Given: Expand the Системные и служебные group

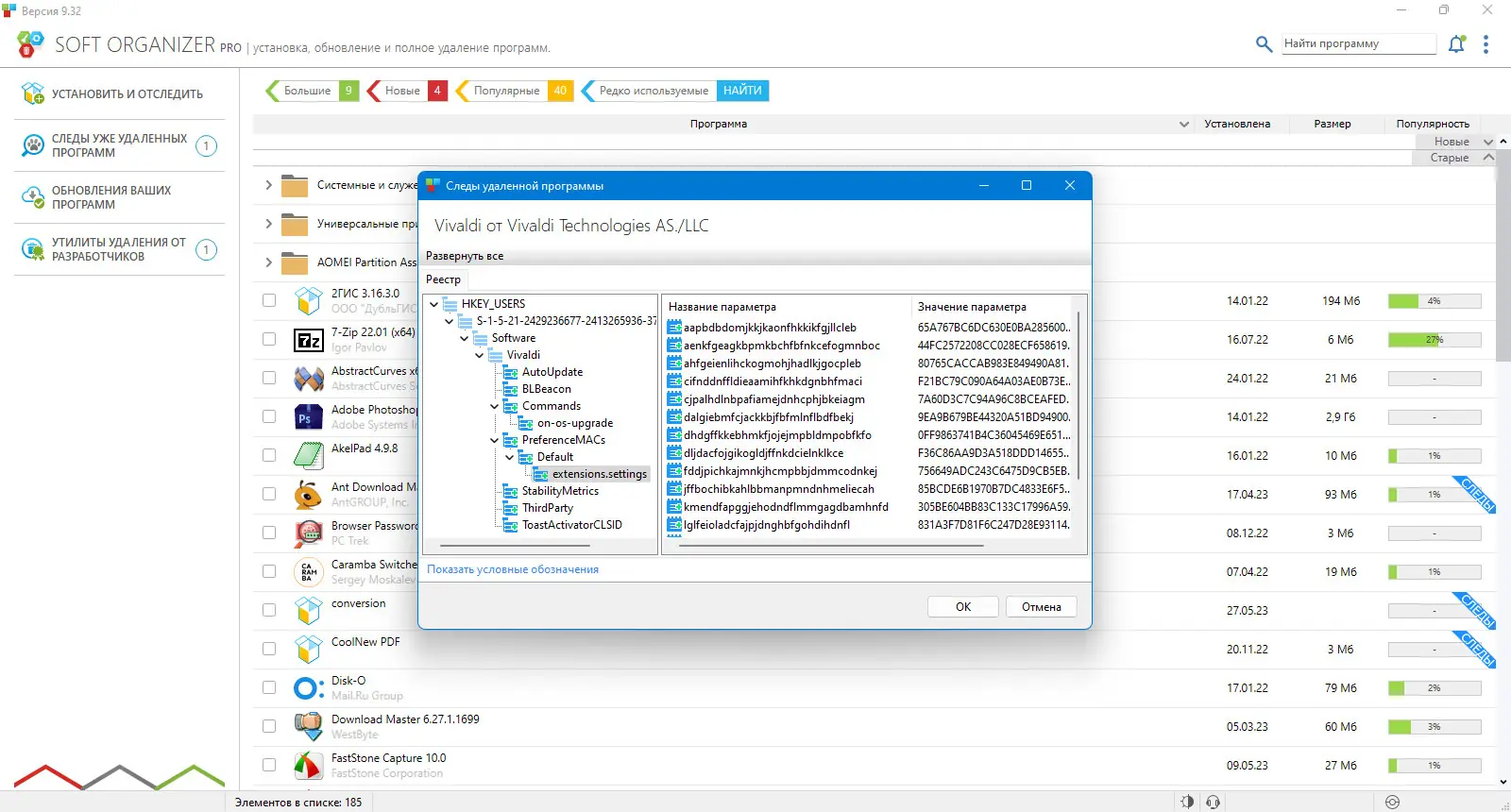Looking at the screenshot, I should coord(268,185).
